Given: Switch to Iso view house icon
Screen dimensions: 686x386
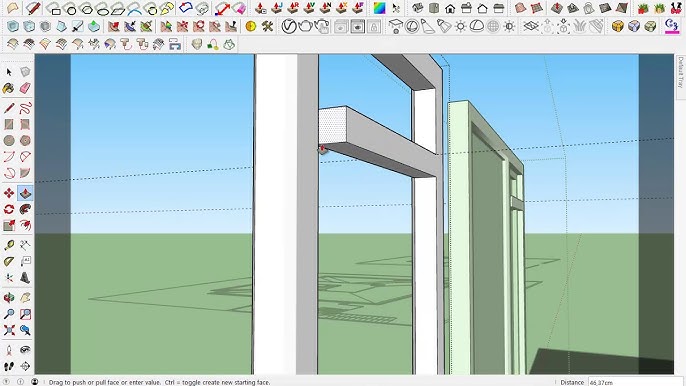Looking at the screenshot, I should pyautogui.click(x=417, y=8).
